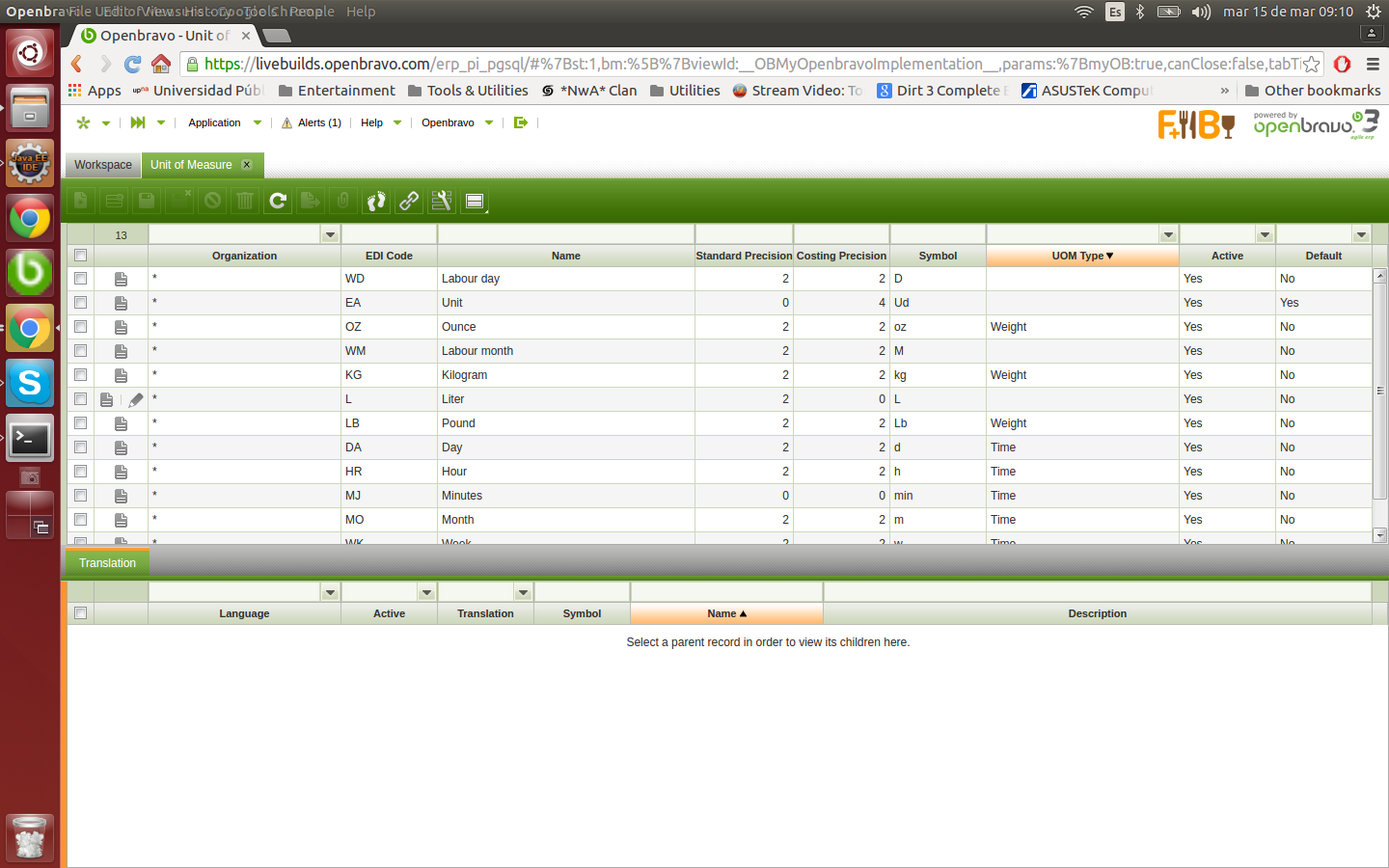Open form view icon for Kilogram row

[121, 375]
